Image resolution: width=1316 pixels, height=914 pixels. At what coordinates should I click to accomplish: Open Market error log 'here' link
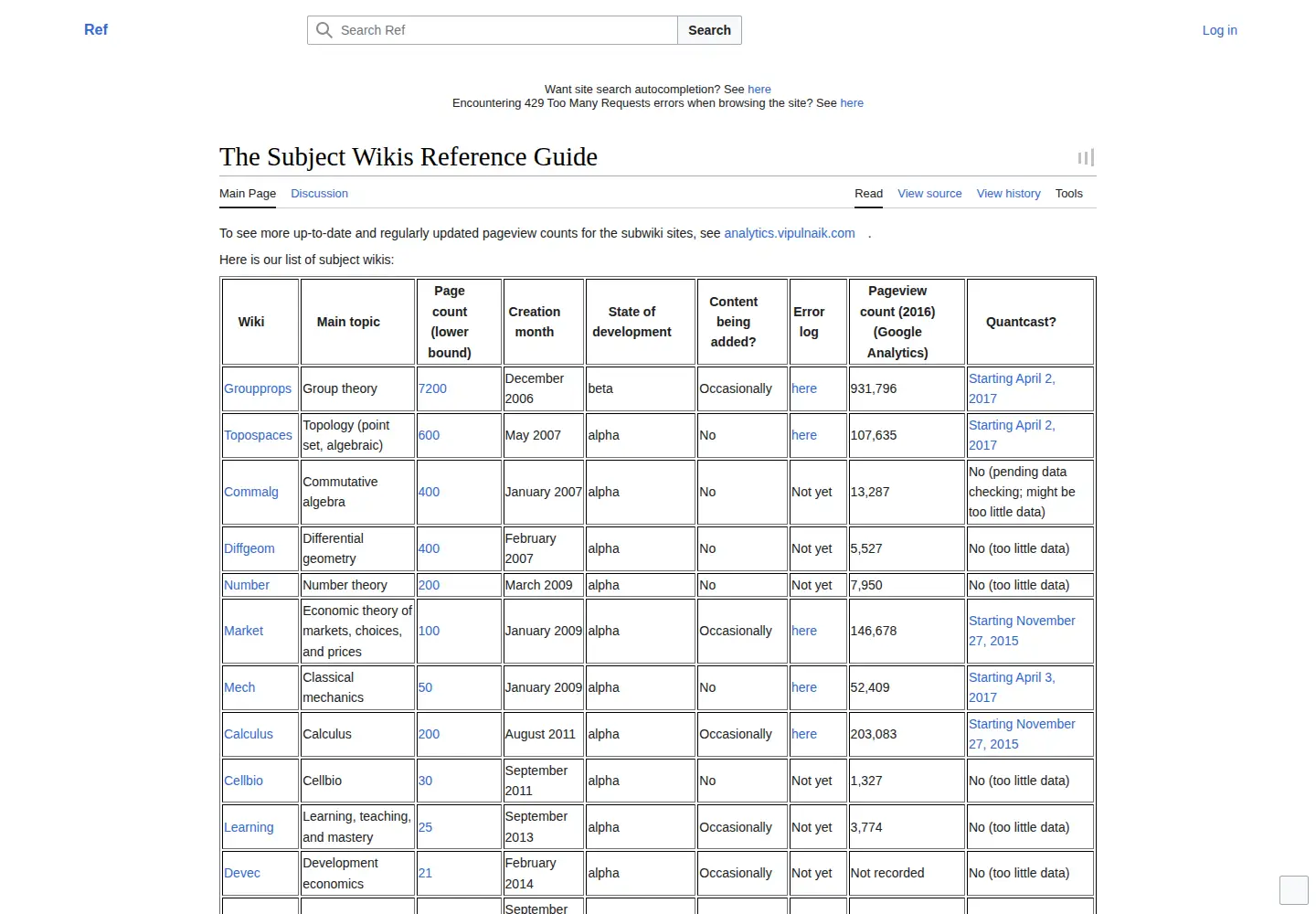pyautogui.click(x=804, y=631)
